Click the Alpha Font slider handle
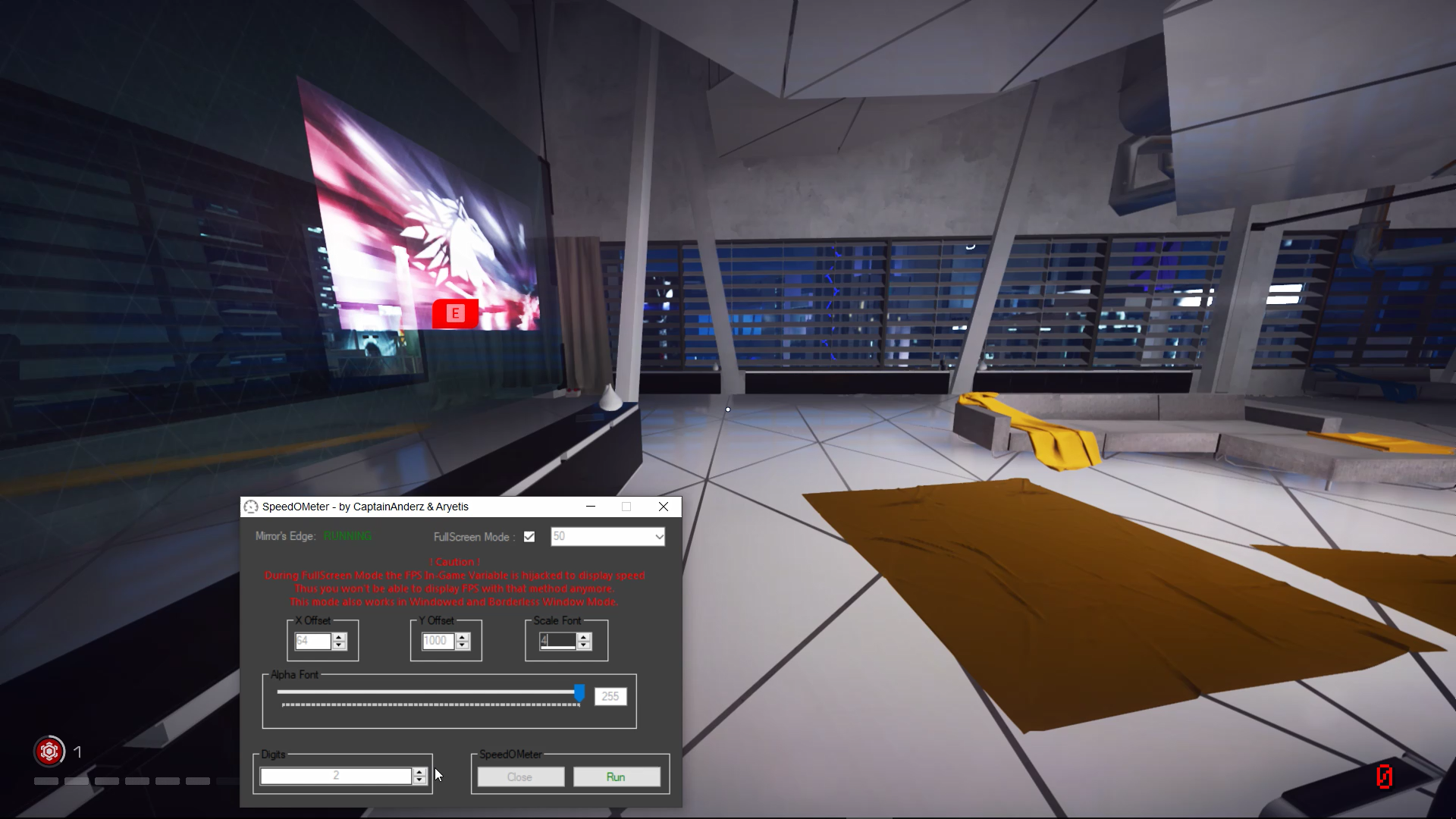Screen dimensions: 1456x819 pos(579,692)
